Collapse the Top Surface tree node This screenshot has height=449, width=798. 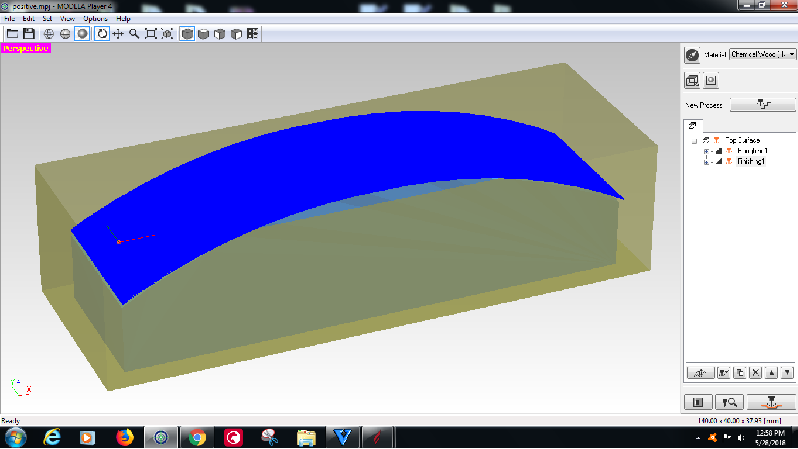[x=694, y=141]
